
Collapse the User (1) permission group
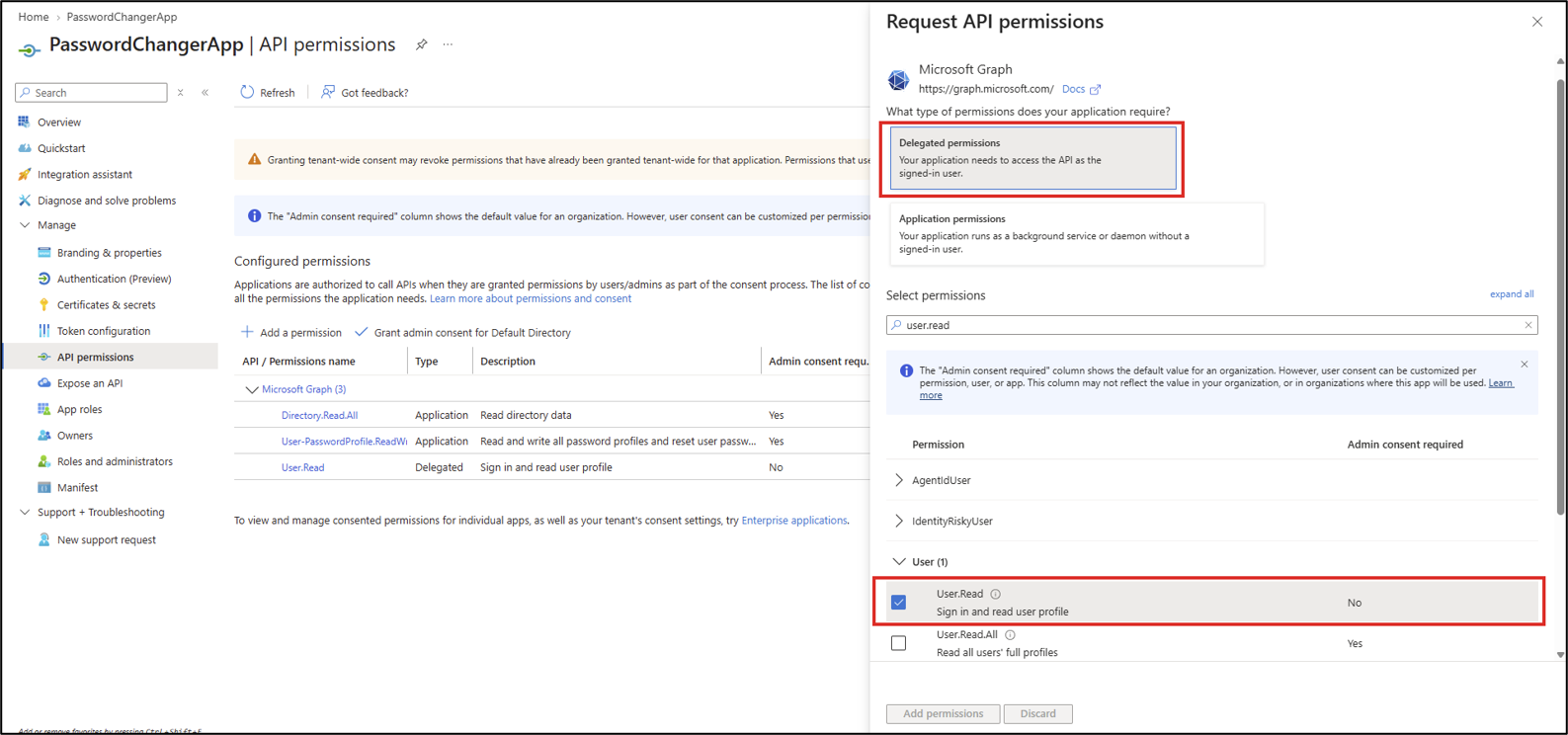(x=899, y=562)
